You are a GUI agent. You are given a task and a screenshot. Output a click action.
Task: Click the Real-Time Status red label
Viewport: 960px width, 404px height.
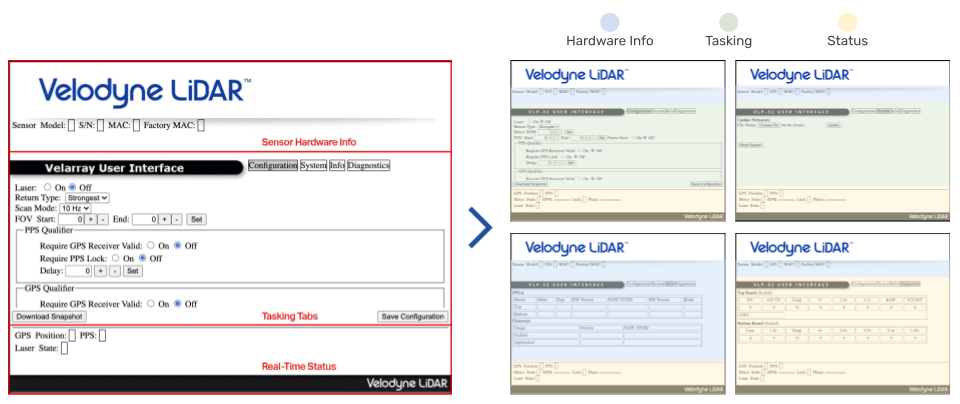click(x=299, y=367)
